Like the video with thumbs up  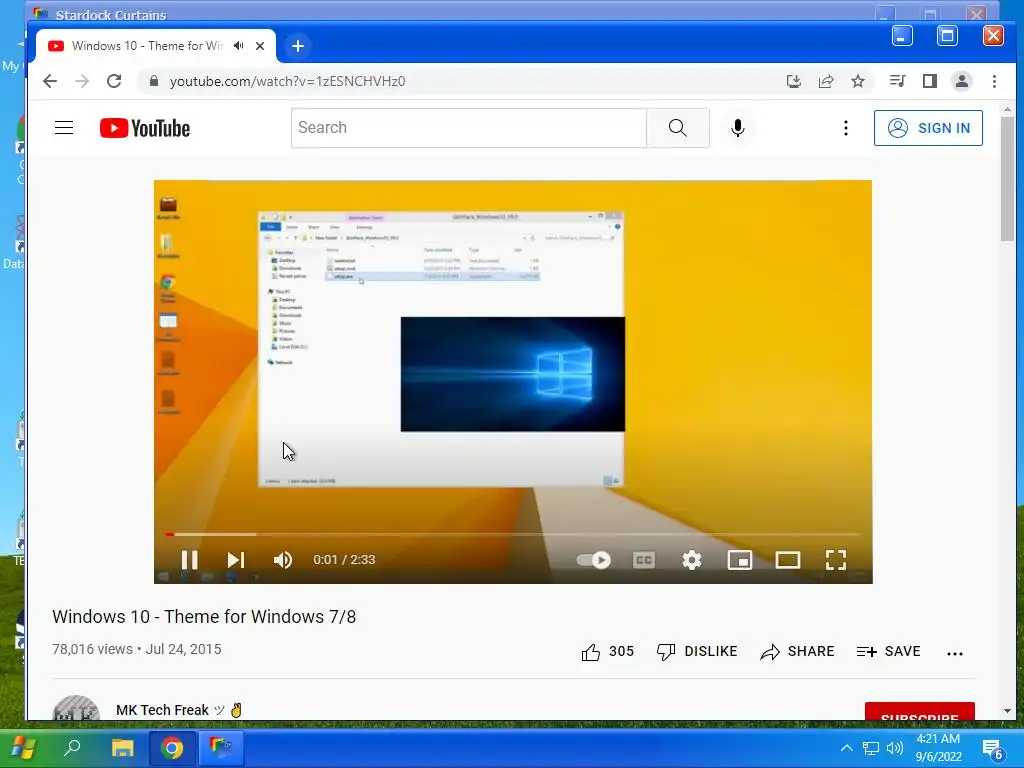607,652
